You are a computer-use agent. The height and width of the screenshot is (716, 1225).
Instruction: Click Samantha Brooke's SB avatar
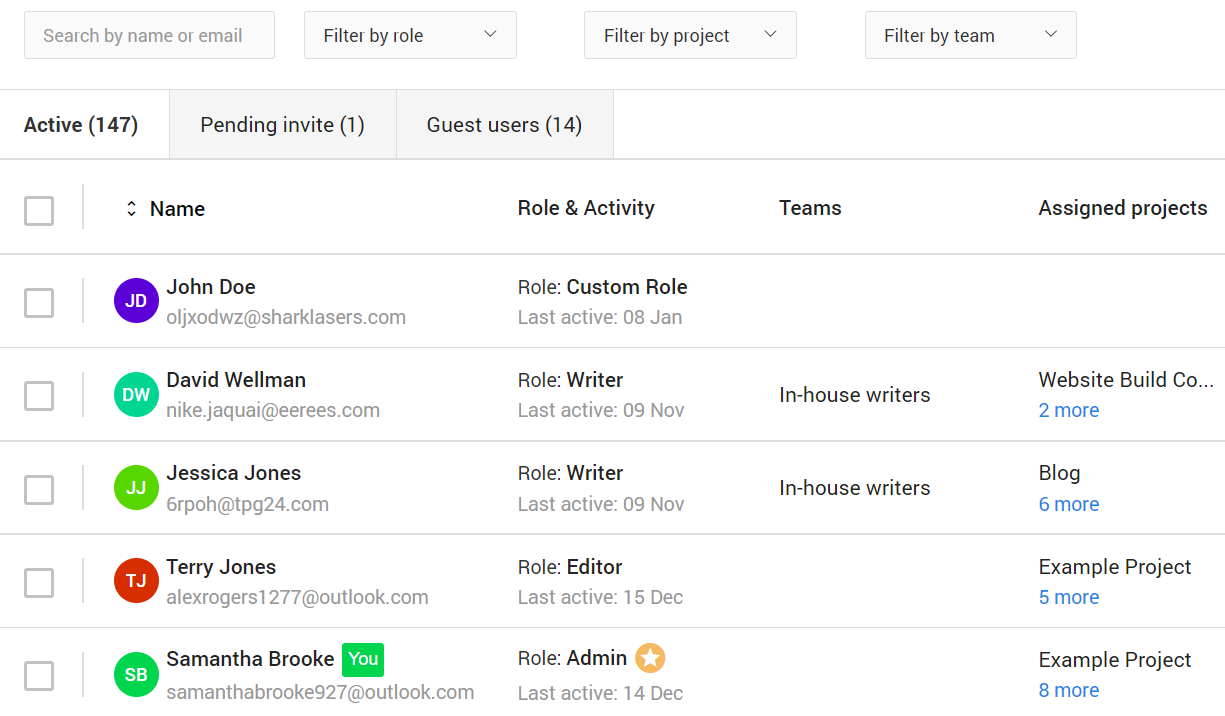tap(136, 674)
